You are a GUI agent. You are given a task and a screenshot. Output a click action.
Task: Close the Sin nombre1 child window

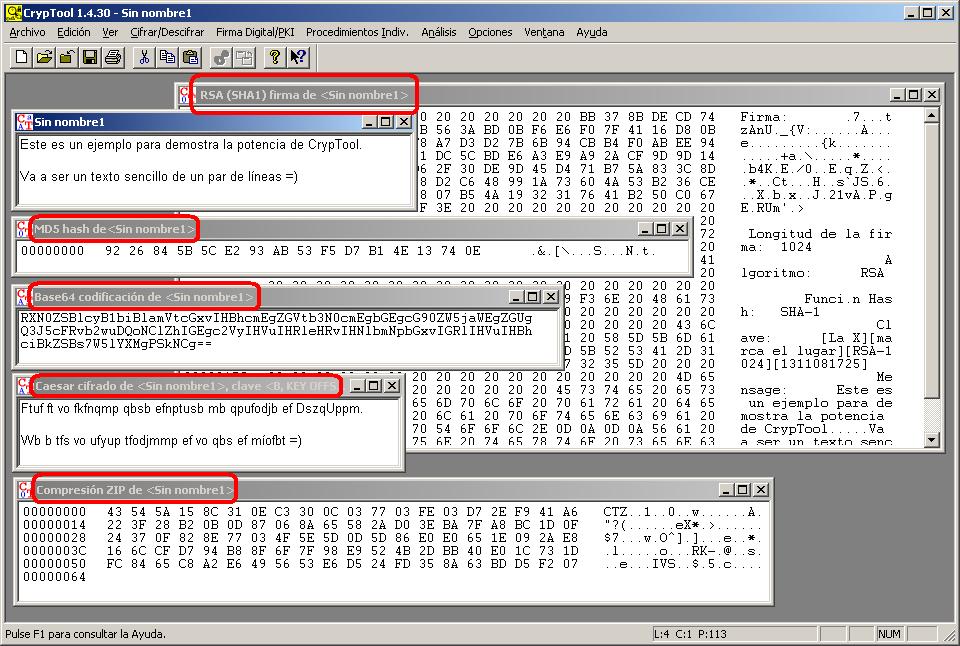(403, 122)
